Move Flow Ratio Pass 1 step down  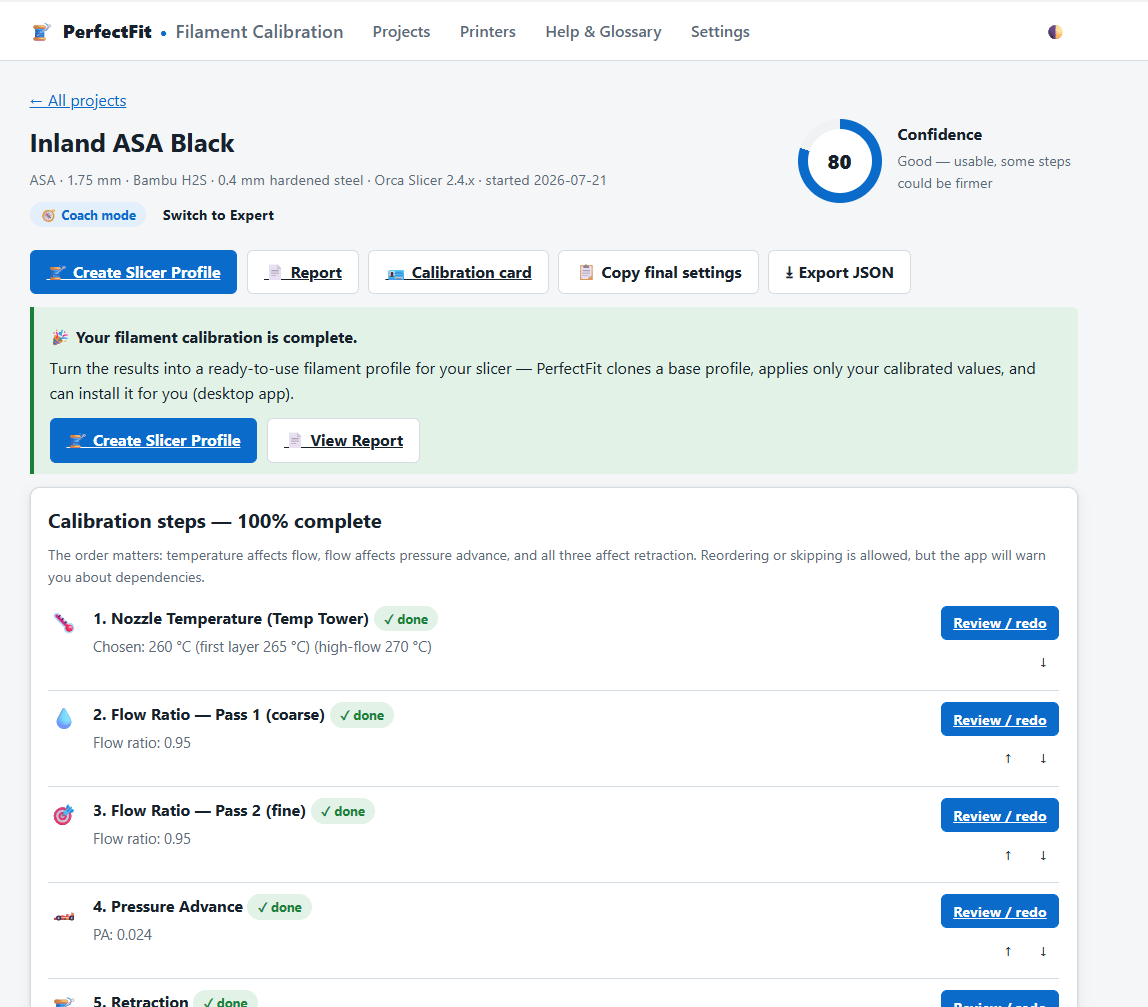tap(1043, 759)
